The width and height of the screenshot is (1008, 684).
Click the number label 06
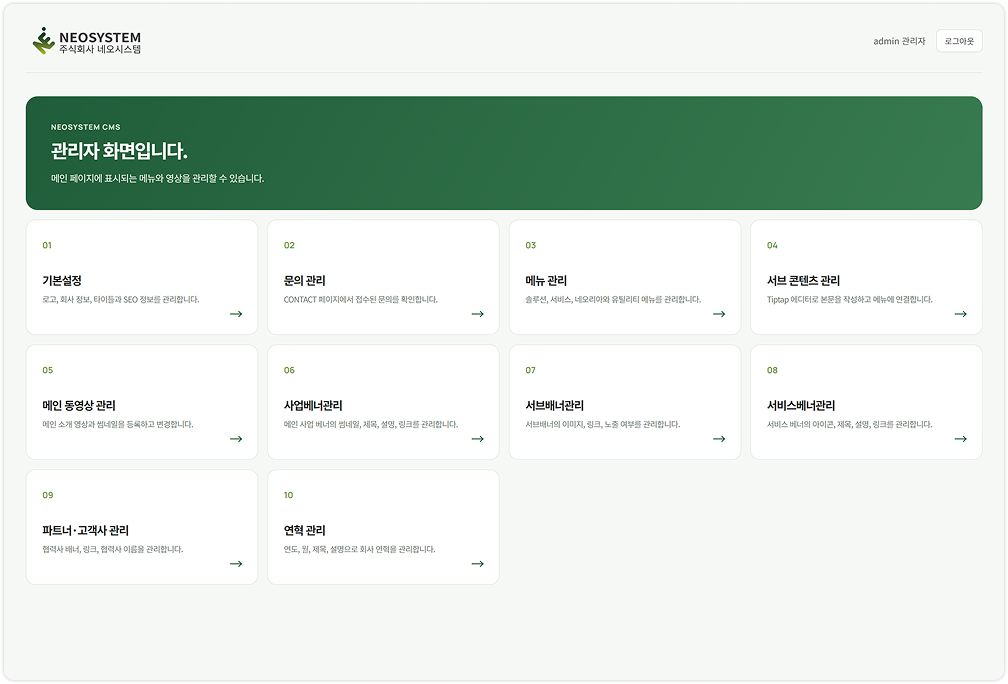(289, 370)
